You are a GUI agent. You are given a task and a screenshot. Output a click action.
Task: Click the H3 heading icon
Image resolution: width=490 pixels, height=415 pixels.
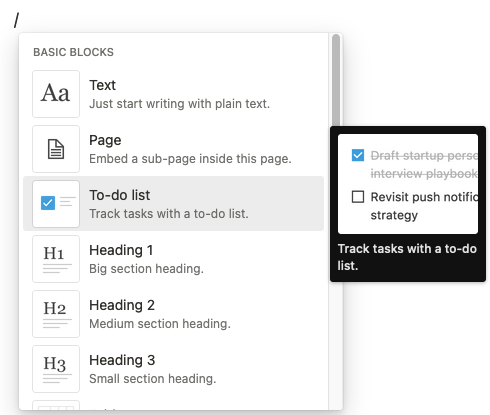56,369
